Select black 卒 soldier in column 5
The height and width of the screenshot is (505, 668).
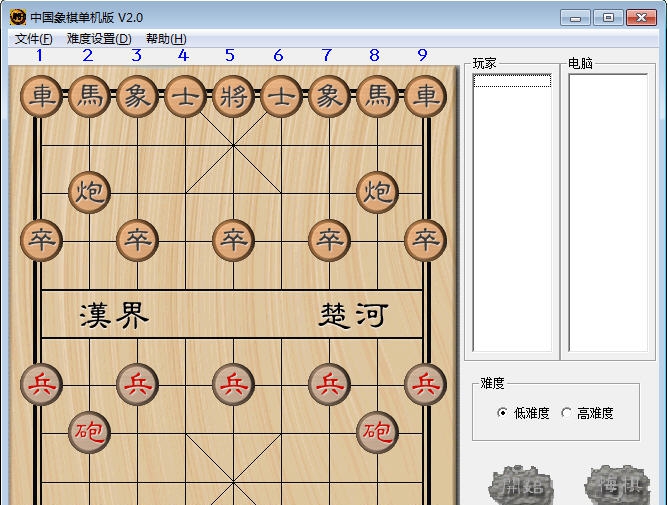tap(233, 240)
